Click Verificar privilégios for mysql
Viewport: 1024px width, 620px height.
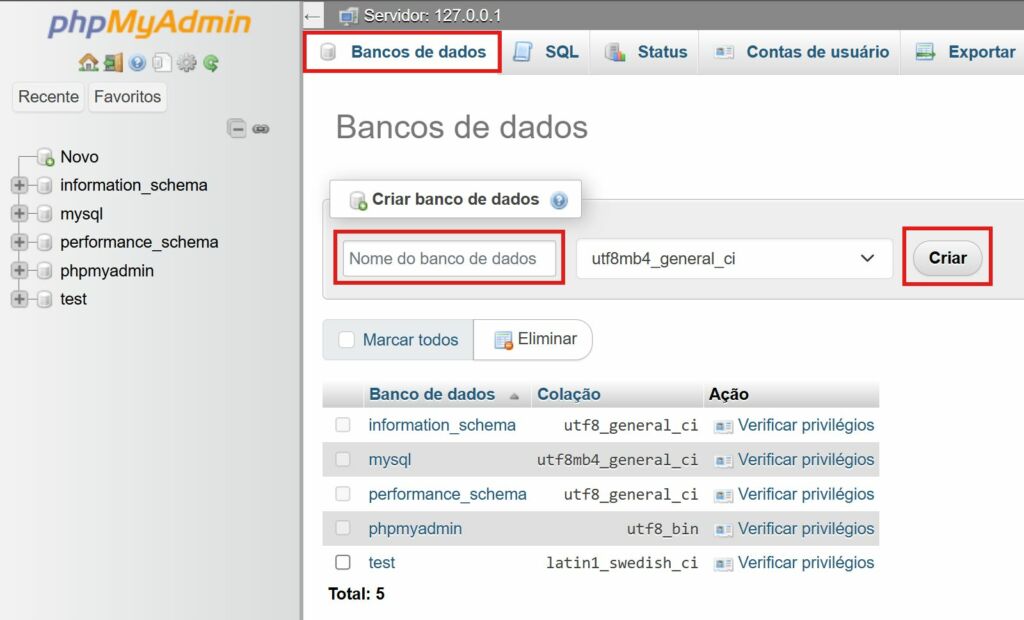806,460
